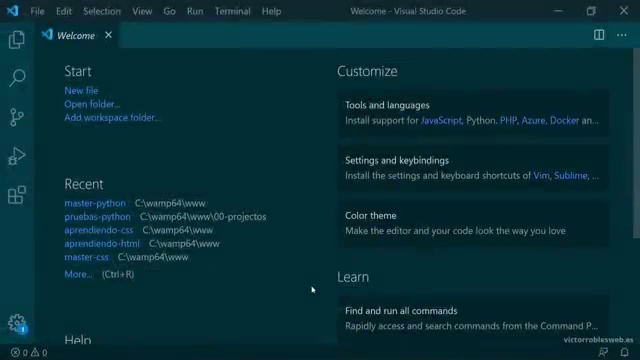Click the Tools and languages card title
The image size is (640, 360).
point(387,105)
